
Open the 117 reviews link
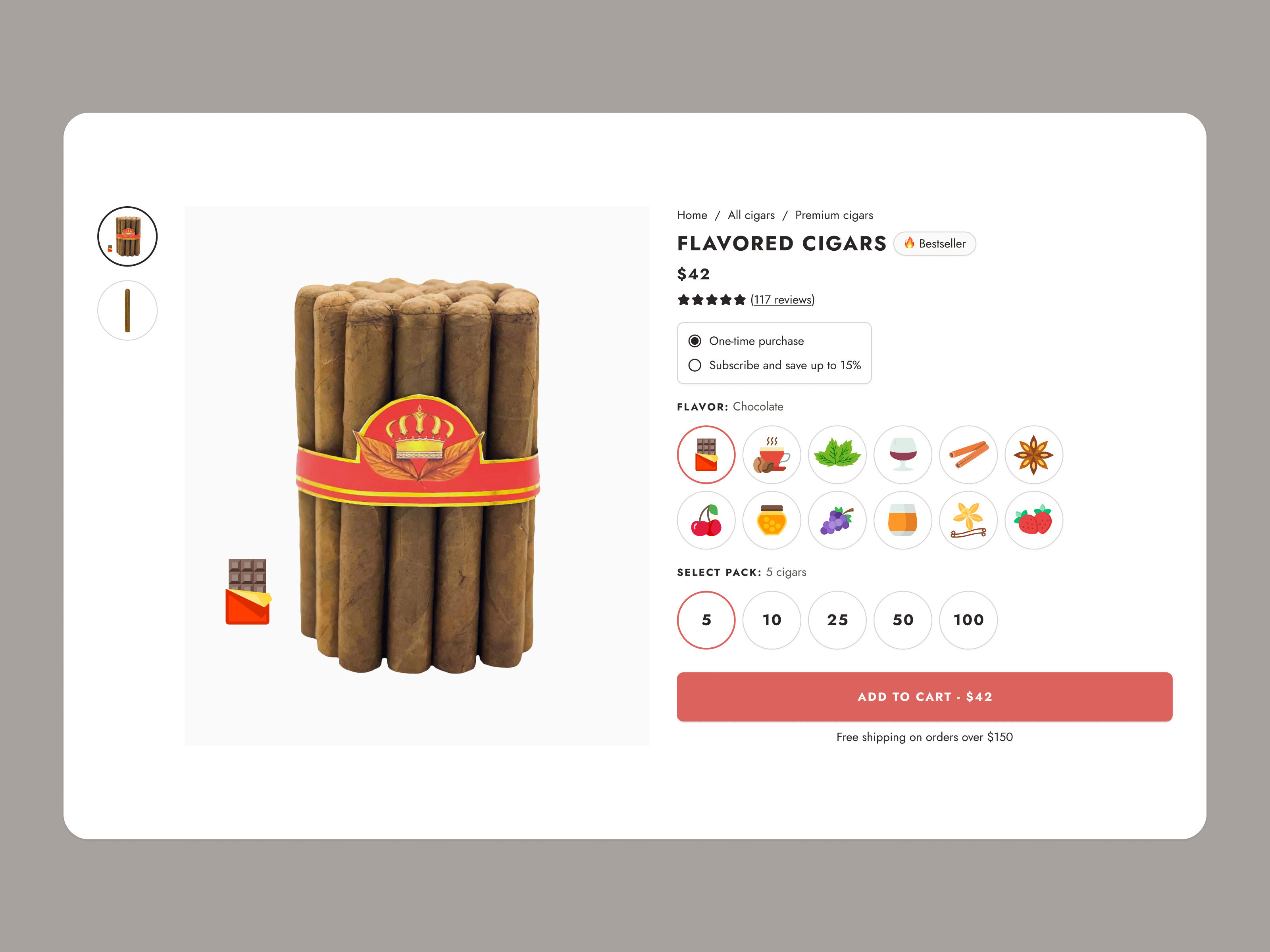(x=782, y=299)
